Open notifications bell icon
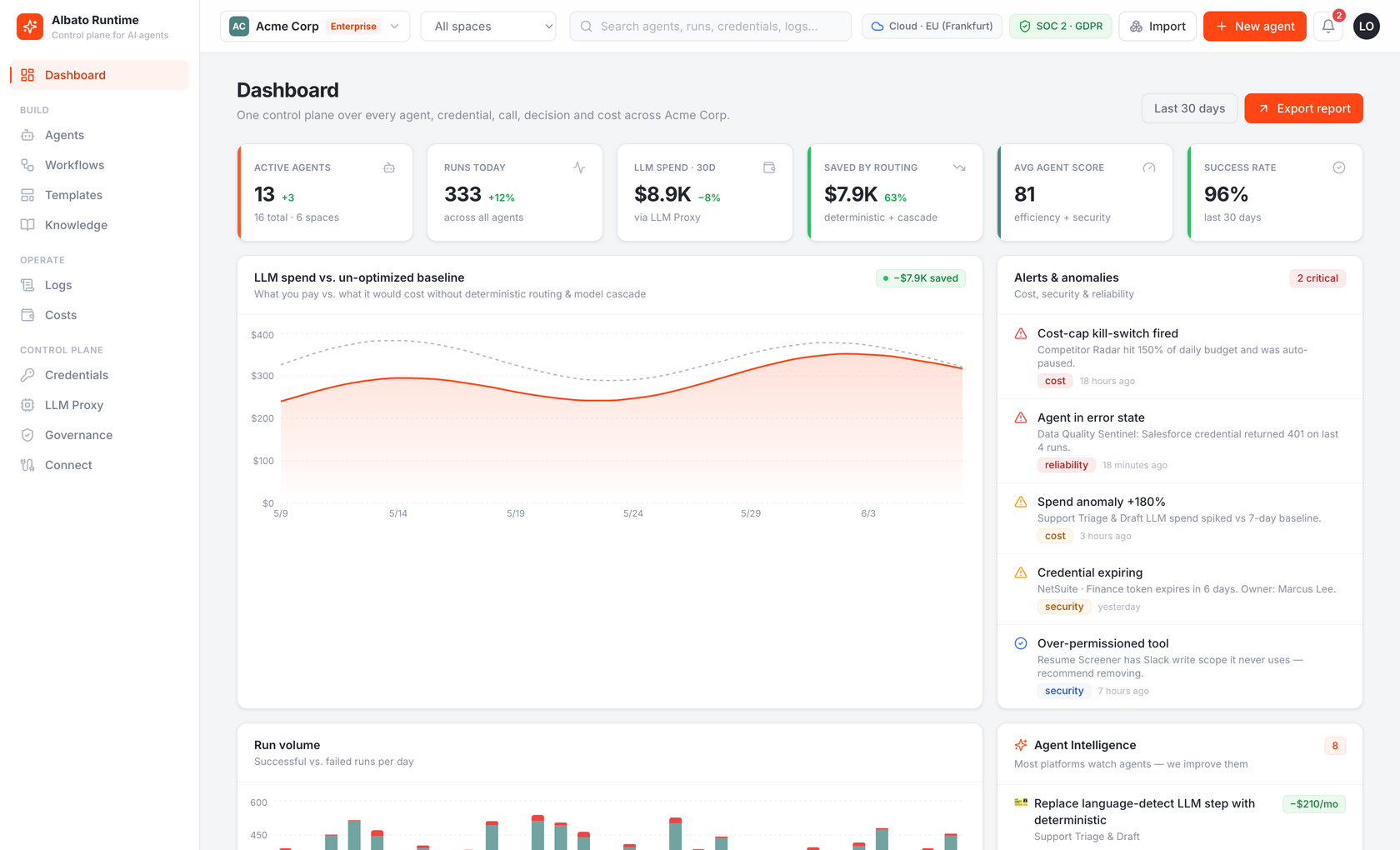 tap(1328, 27)
